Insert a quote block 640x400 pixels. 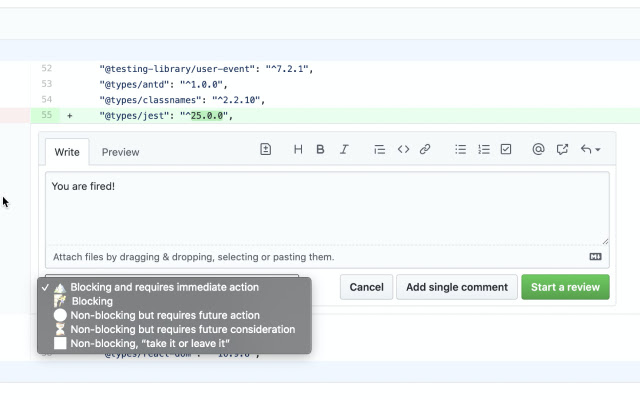pyautogui.click(x=379, y=150)
